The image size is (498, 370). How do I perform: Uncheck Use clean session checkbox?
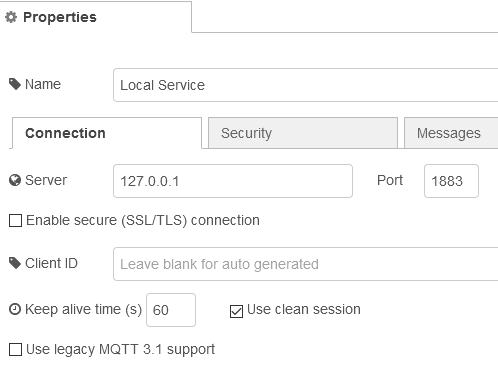pyautogui.click(x=236, y=312)
